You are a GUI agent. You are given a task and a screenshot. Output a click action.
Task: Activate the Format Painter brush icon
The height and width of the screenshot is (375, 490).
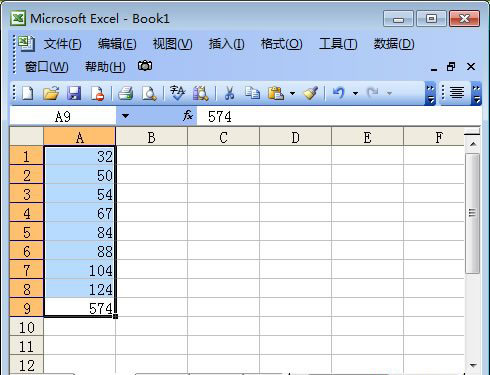(311, 93)
